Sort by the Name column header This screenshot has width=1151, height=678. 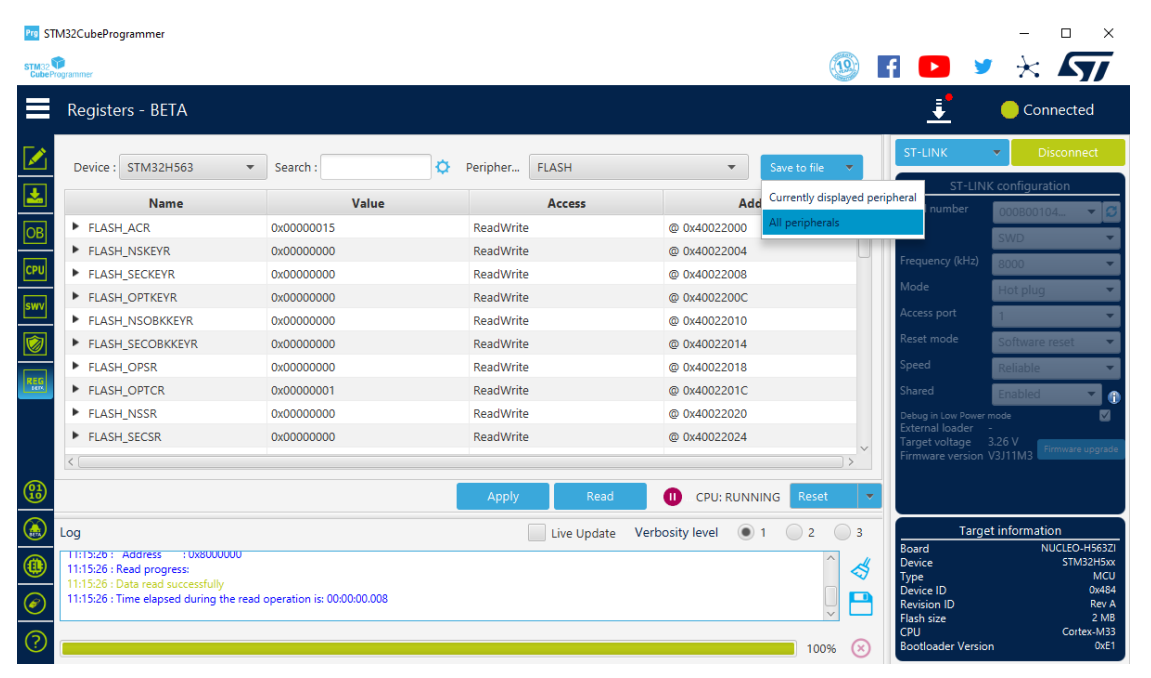(x=166, y=203)
